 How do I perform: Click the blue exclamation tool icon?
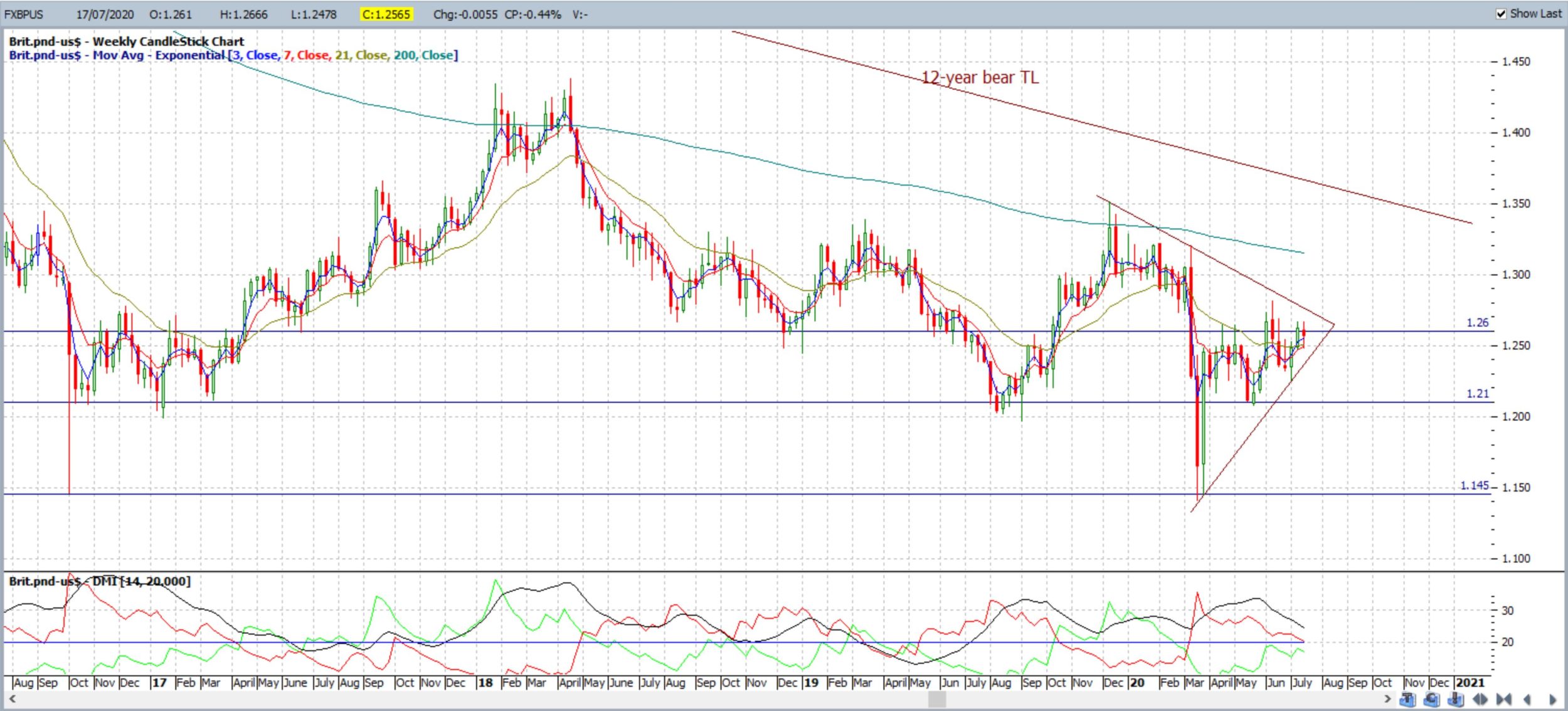point(1456,699)
